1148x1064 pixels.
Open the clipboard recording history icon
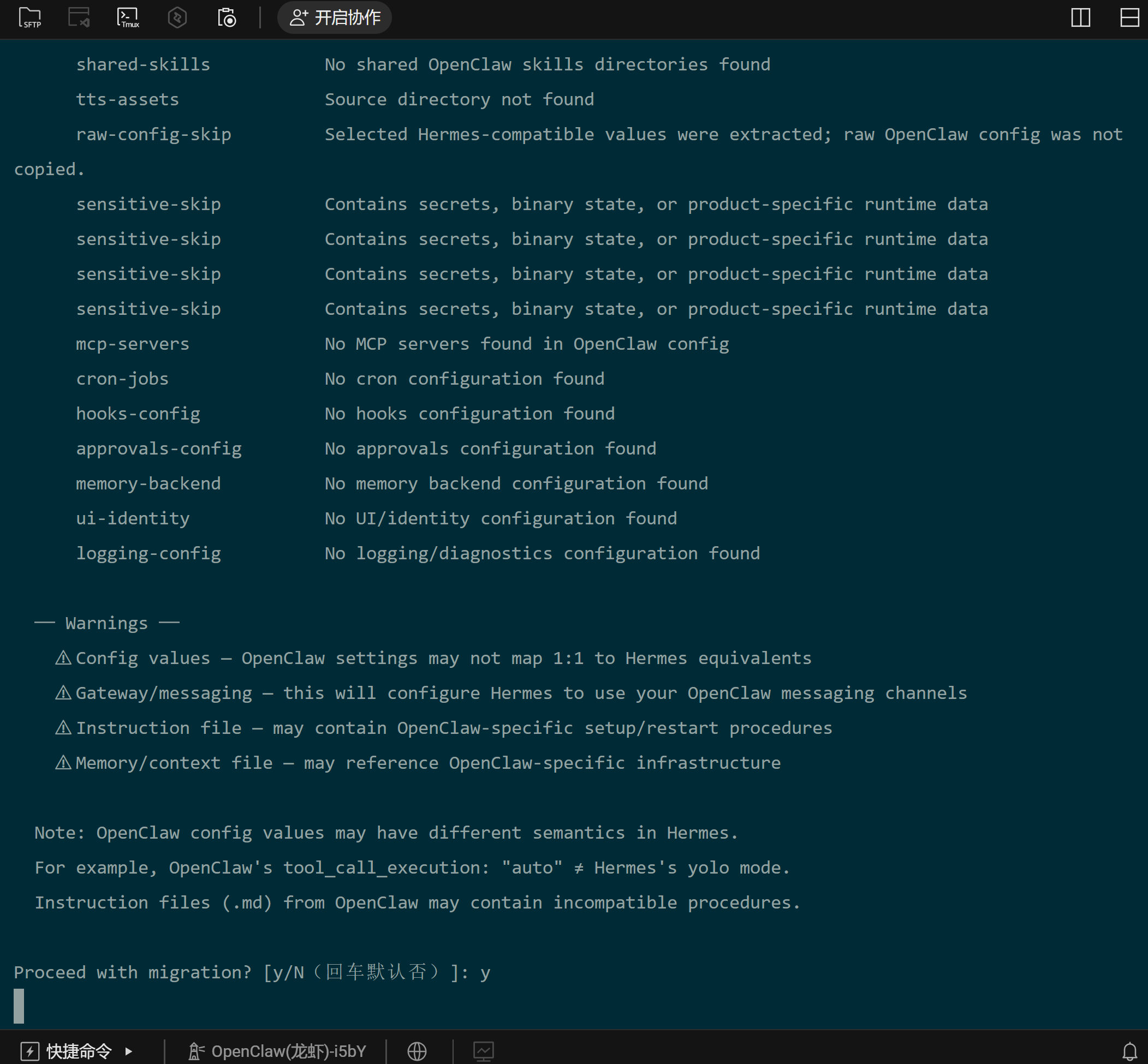tap(227, 17)
